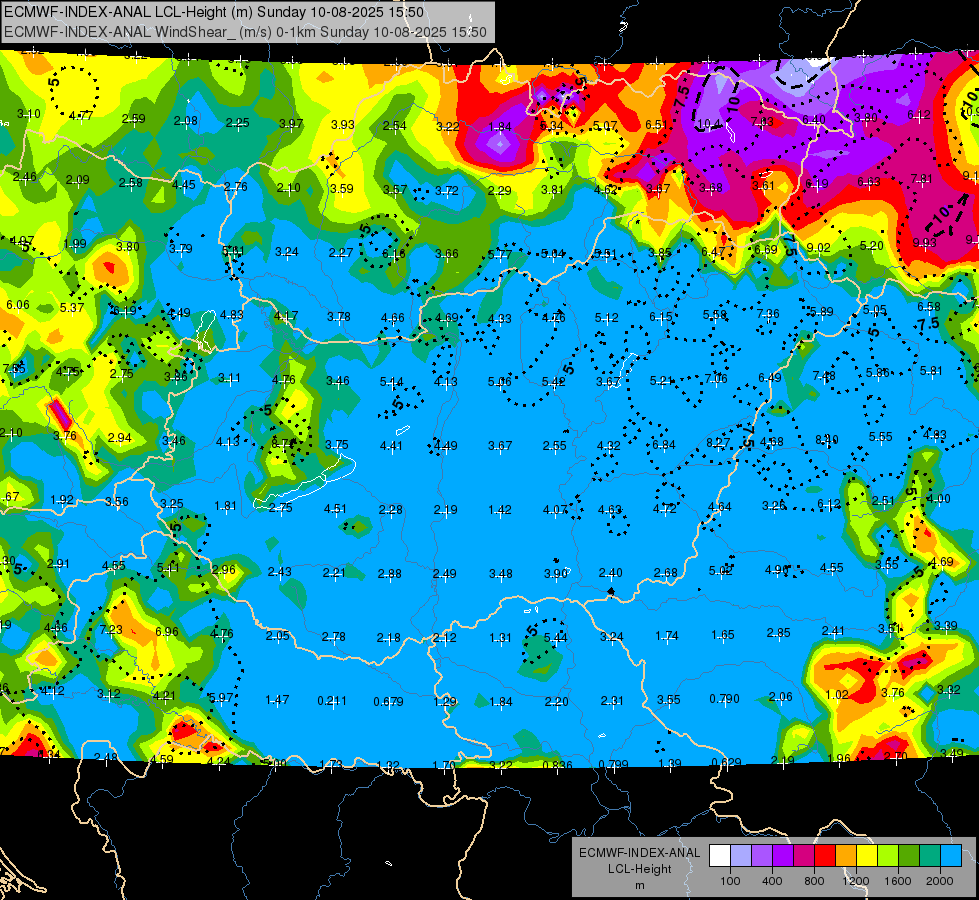This screenshot has height=900, width=979.
Task: Click 'ECMWF-INDEX-ANAL' text in the legend box
Action: click(639, 853)
